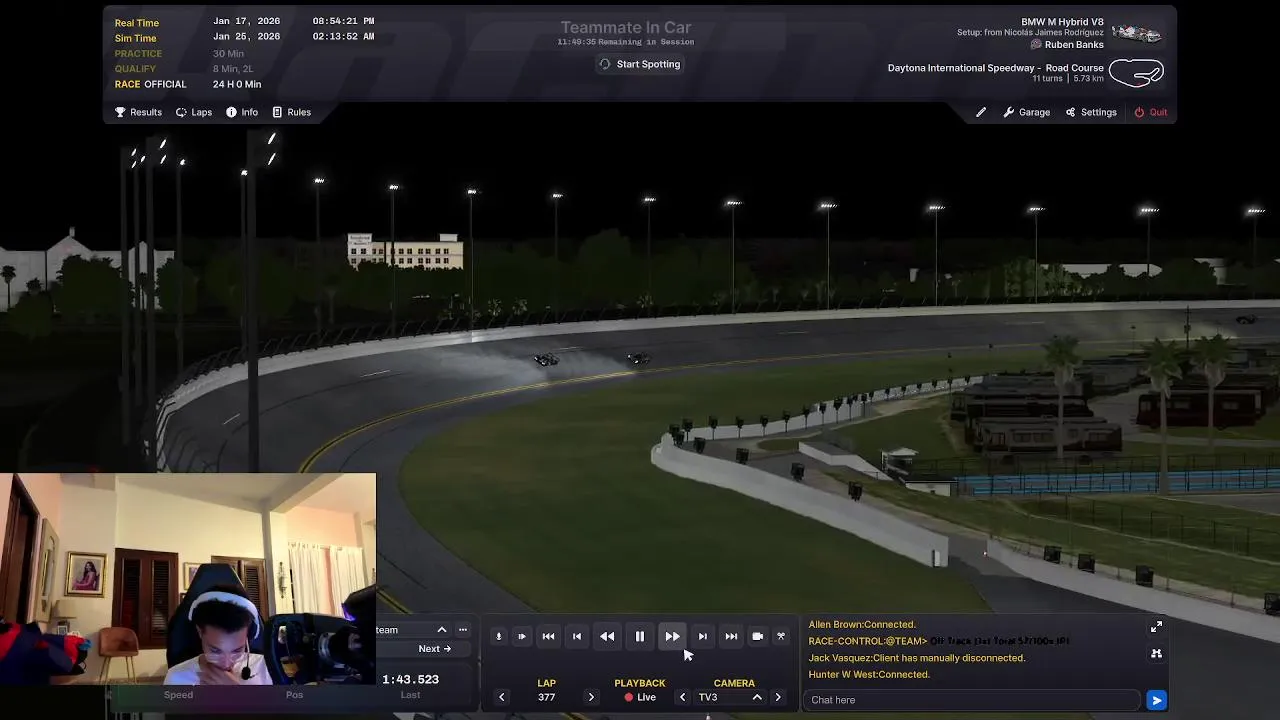This screenshot has width=1280, height=720.
Task: Click the microphone icon in replay bar
Action: (x=498, y=636)
